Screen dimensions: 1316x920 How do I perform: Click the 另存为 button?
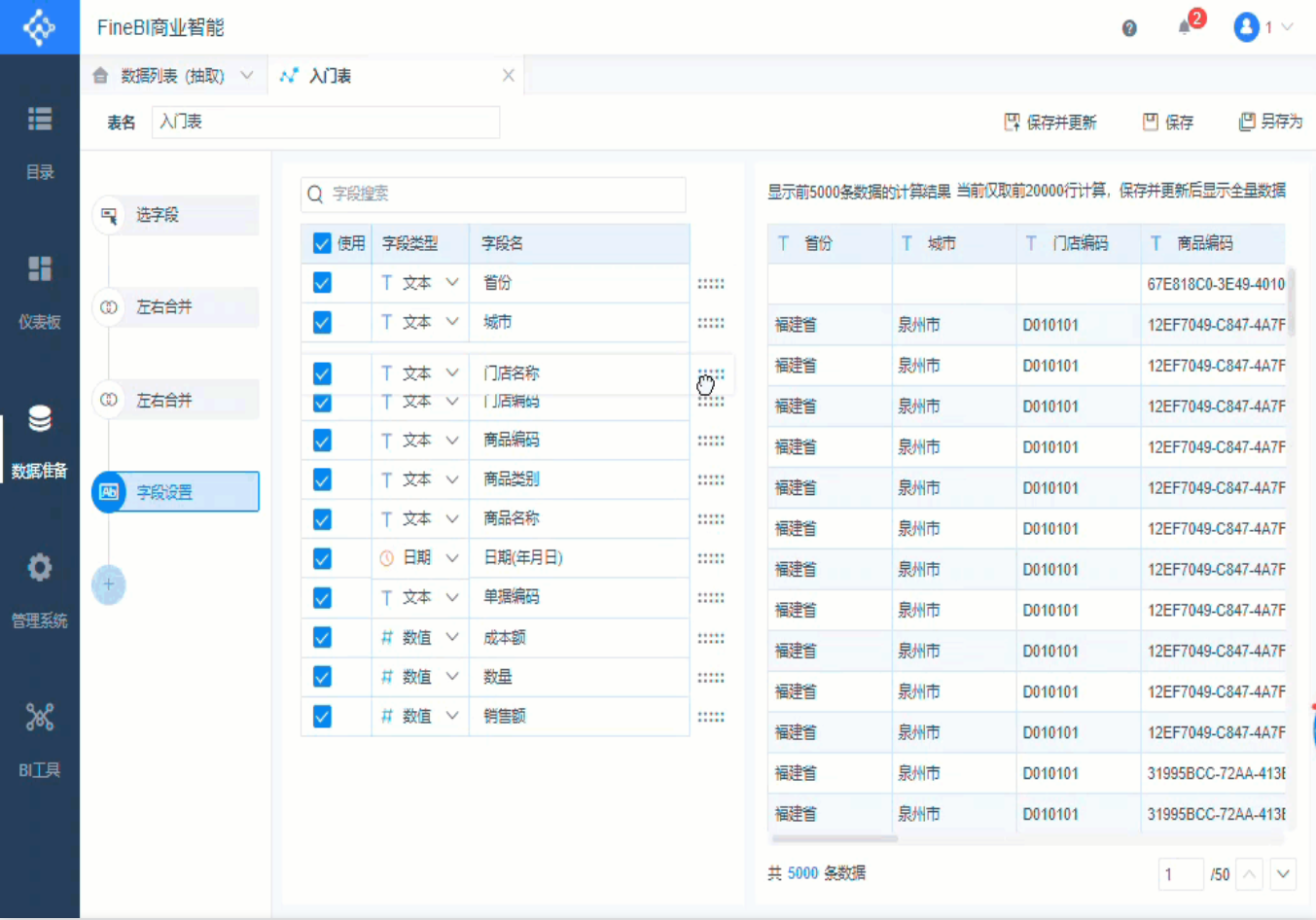pyautogui.click(x=1269, y=122)
